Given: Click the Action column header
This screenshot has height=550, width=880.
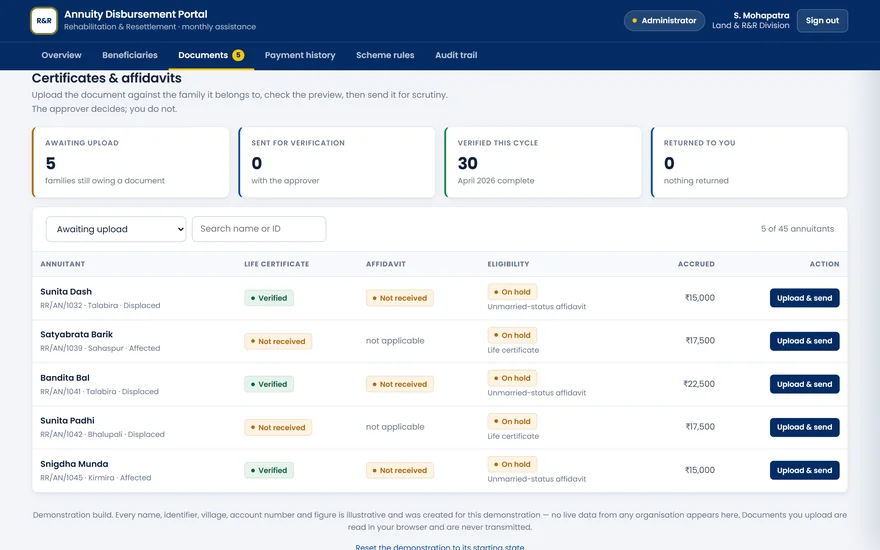Looking at the screenshot, I should pos(824,264).
